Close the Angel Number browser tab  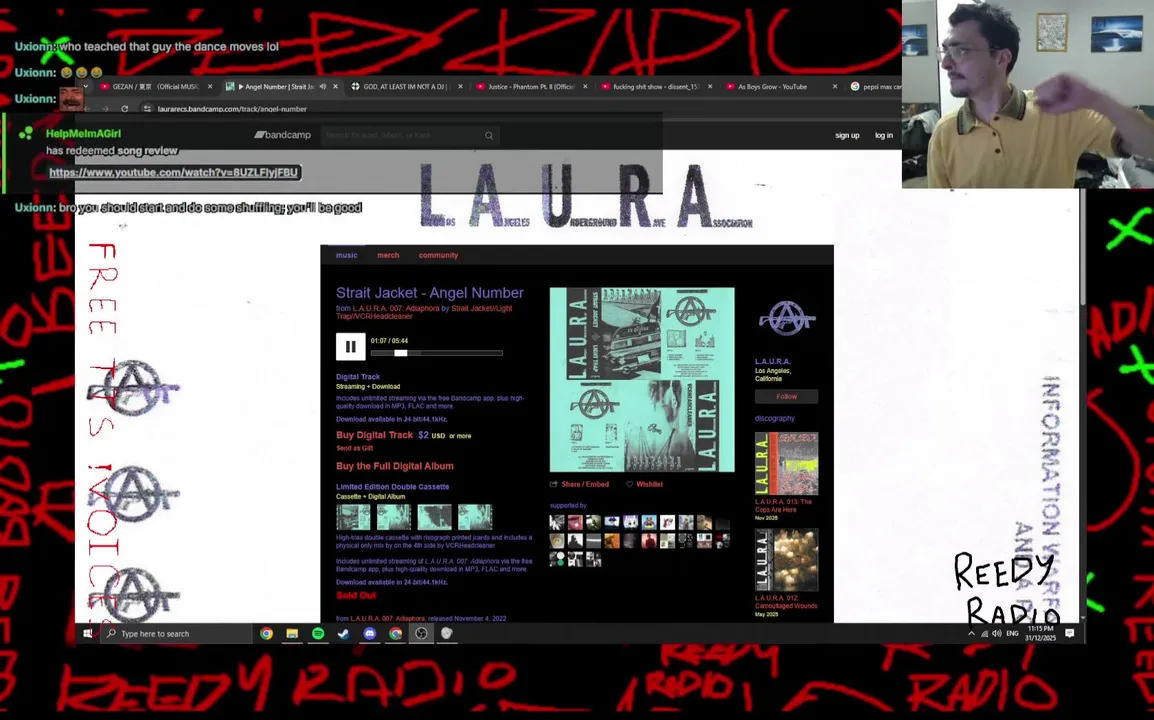[x=336, y=87]
